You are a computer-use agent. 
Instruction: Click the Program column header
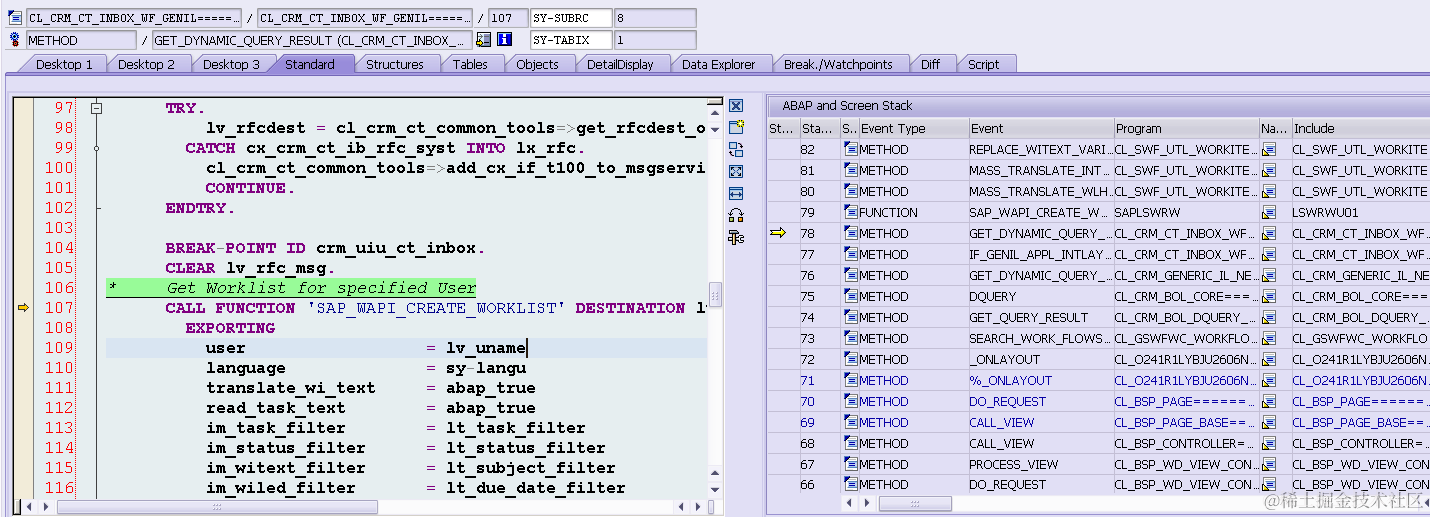point(1186,128)
